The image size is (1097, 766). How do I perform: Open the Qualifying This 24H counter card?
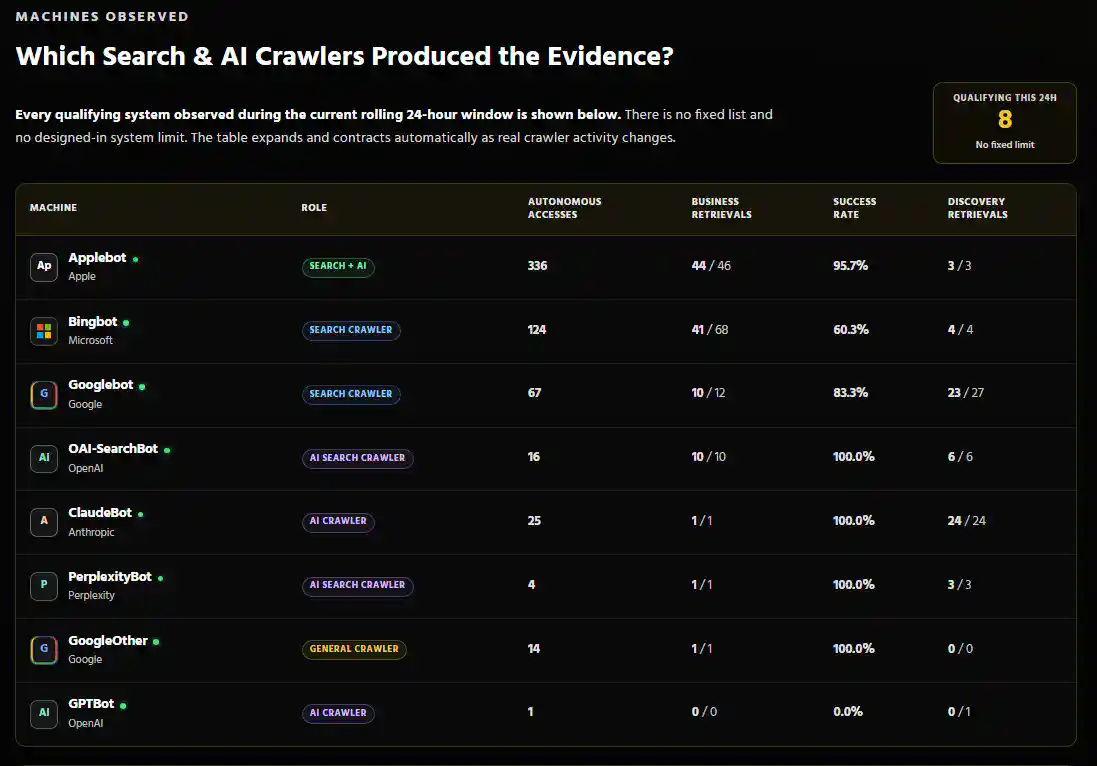coord(1004,123)
